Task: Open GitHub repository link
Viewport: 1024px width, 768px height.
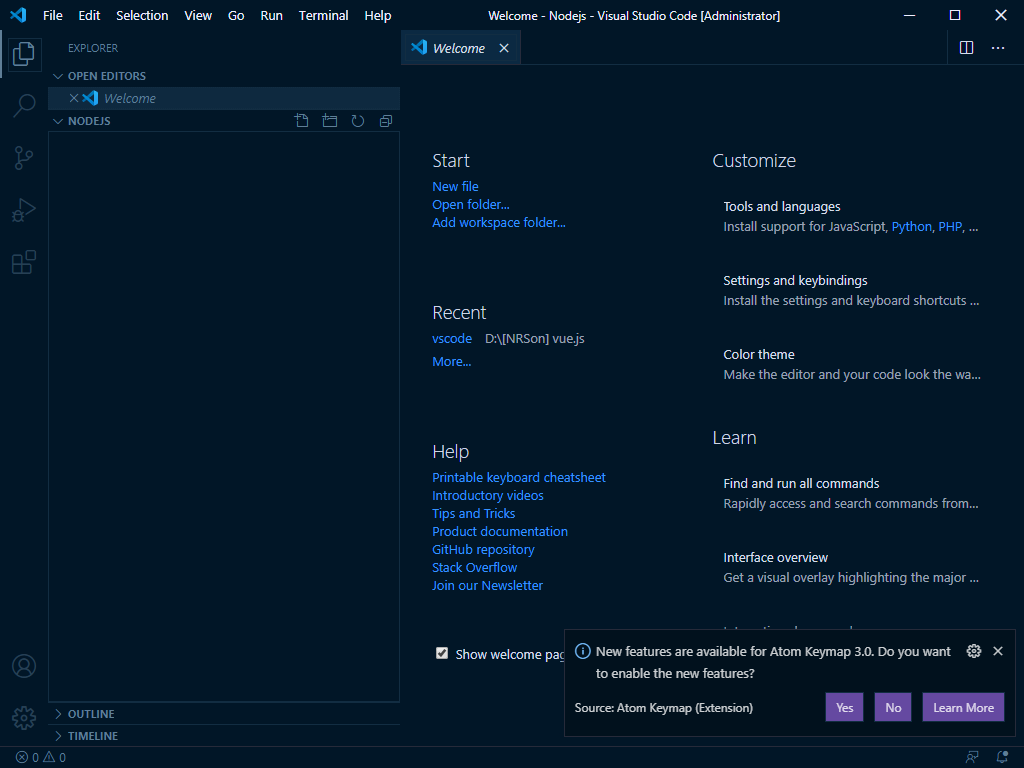Action: (x=483, y=550)
